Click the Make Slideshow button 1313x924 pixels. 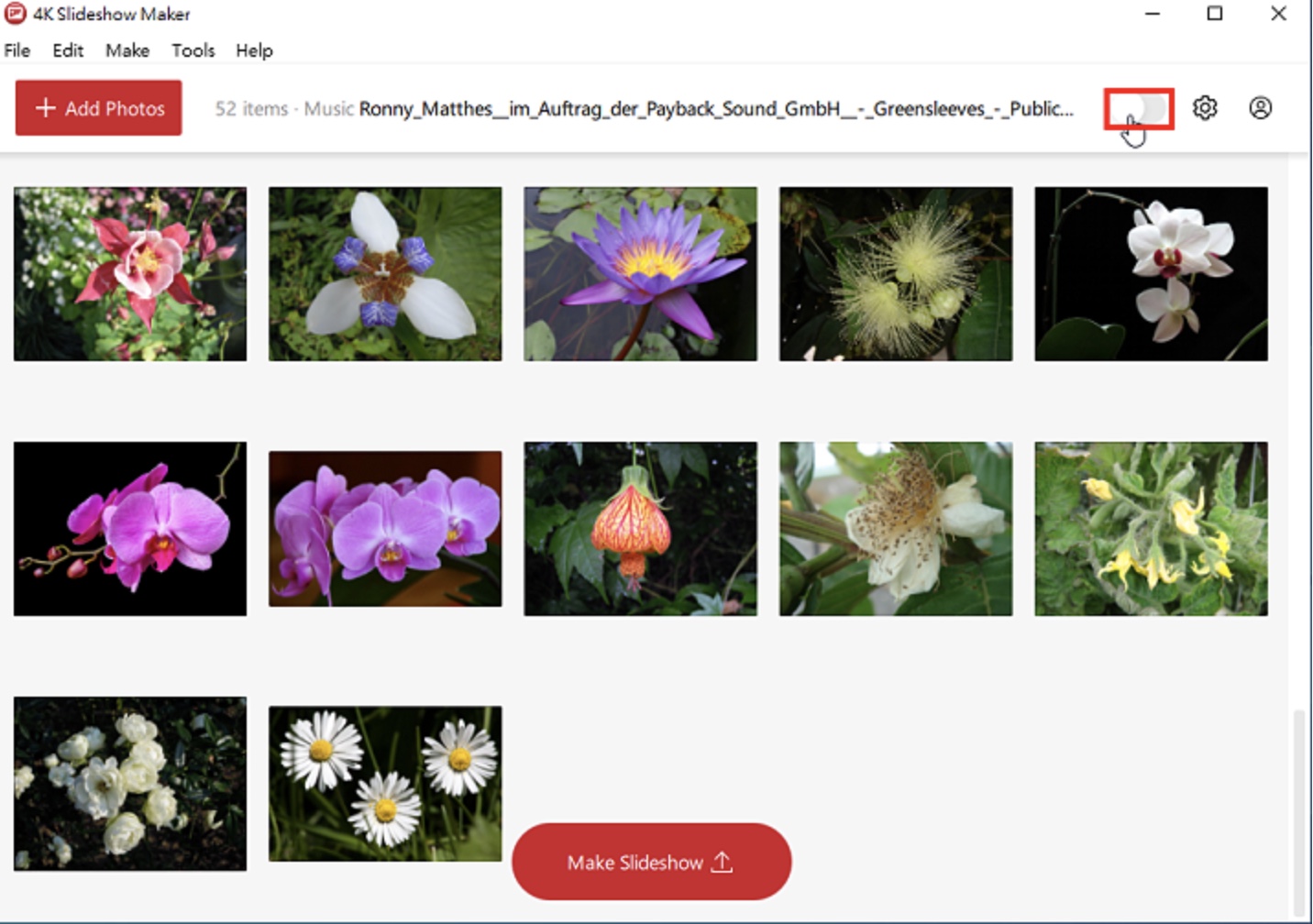[652, 862]
